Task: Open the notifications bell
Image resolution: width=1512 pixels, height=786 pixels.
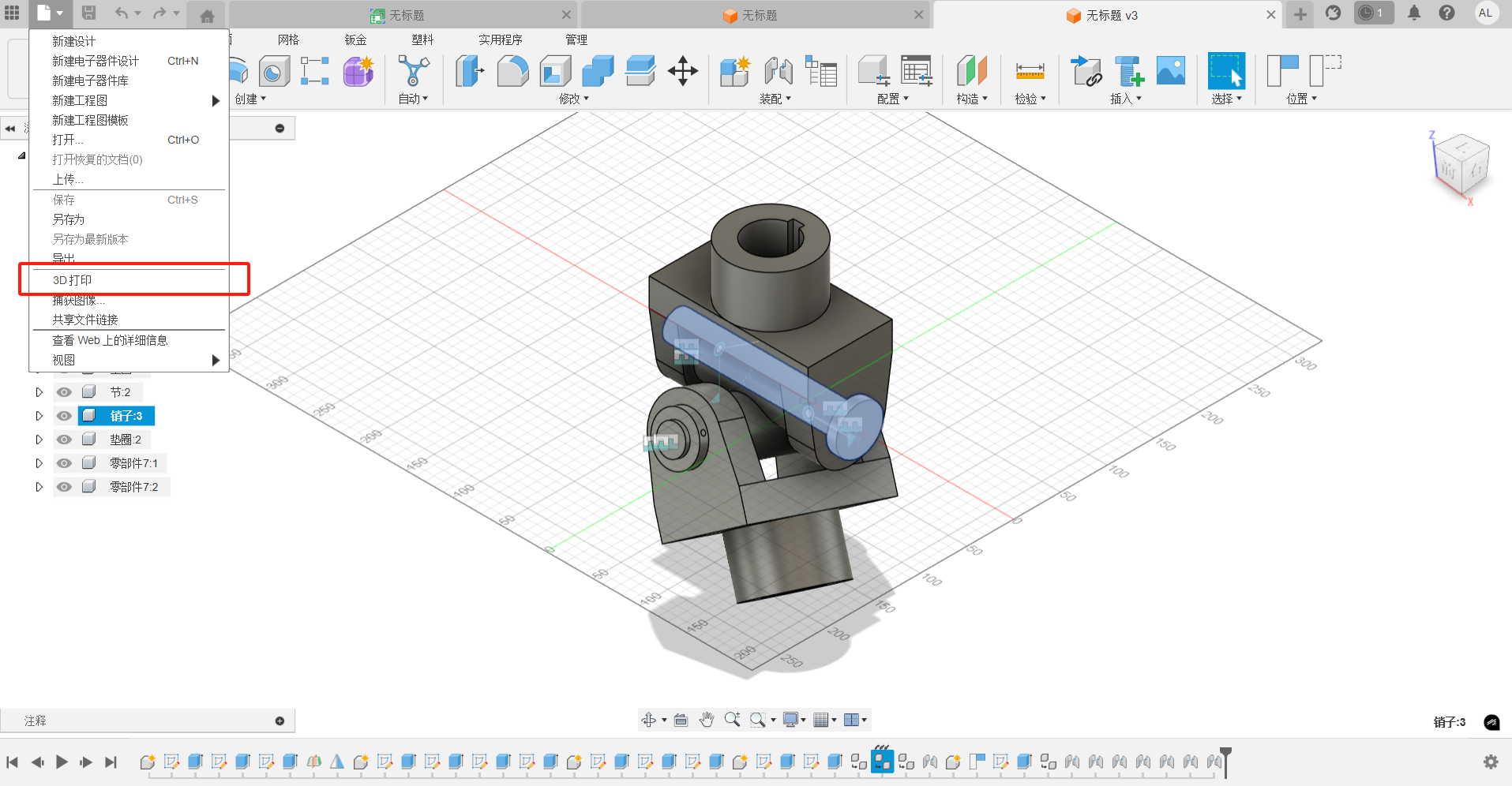Action: 1414,13
